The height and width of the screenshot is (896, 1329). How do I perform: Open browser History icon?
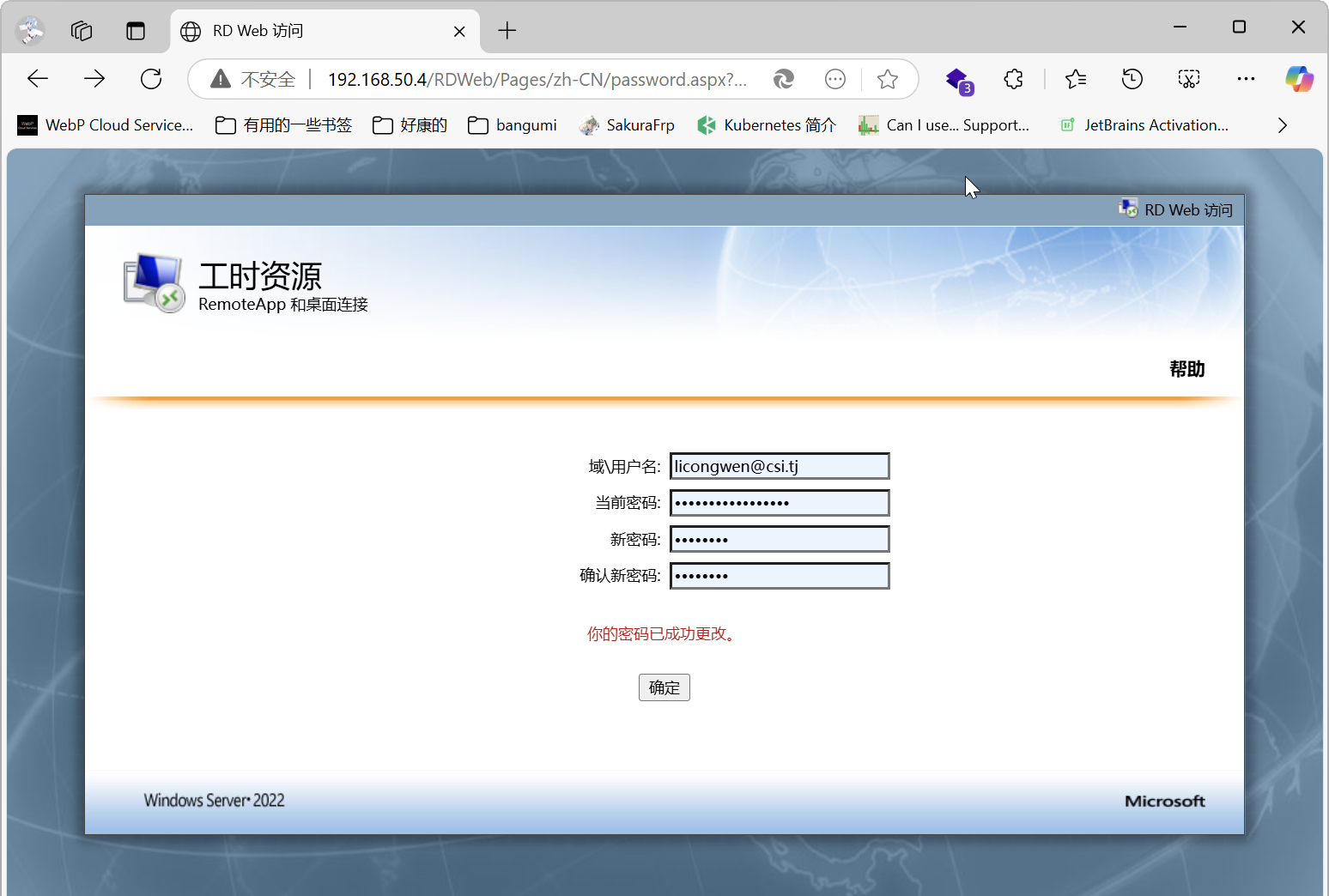coord(1132,80)
